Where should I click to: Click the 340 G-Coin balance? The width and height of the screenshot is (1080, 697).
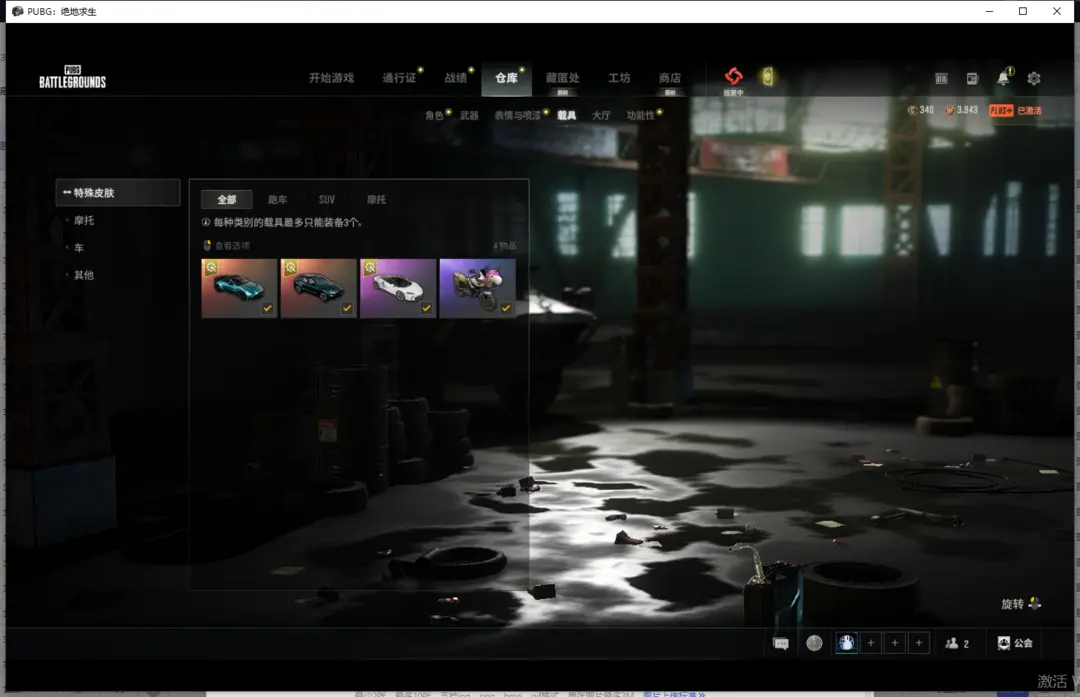920,110
